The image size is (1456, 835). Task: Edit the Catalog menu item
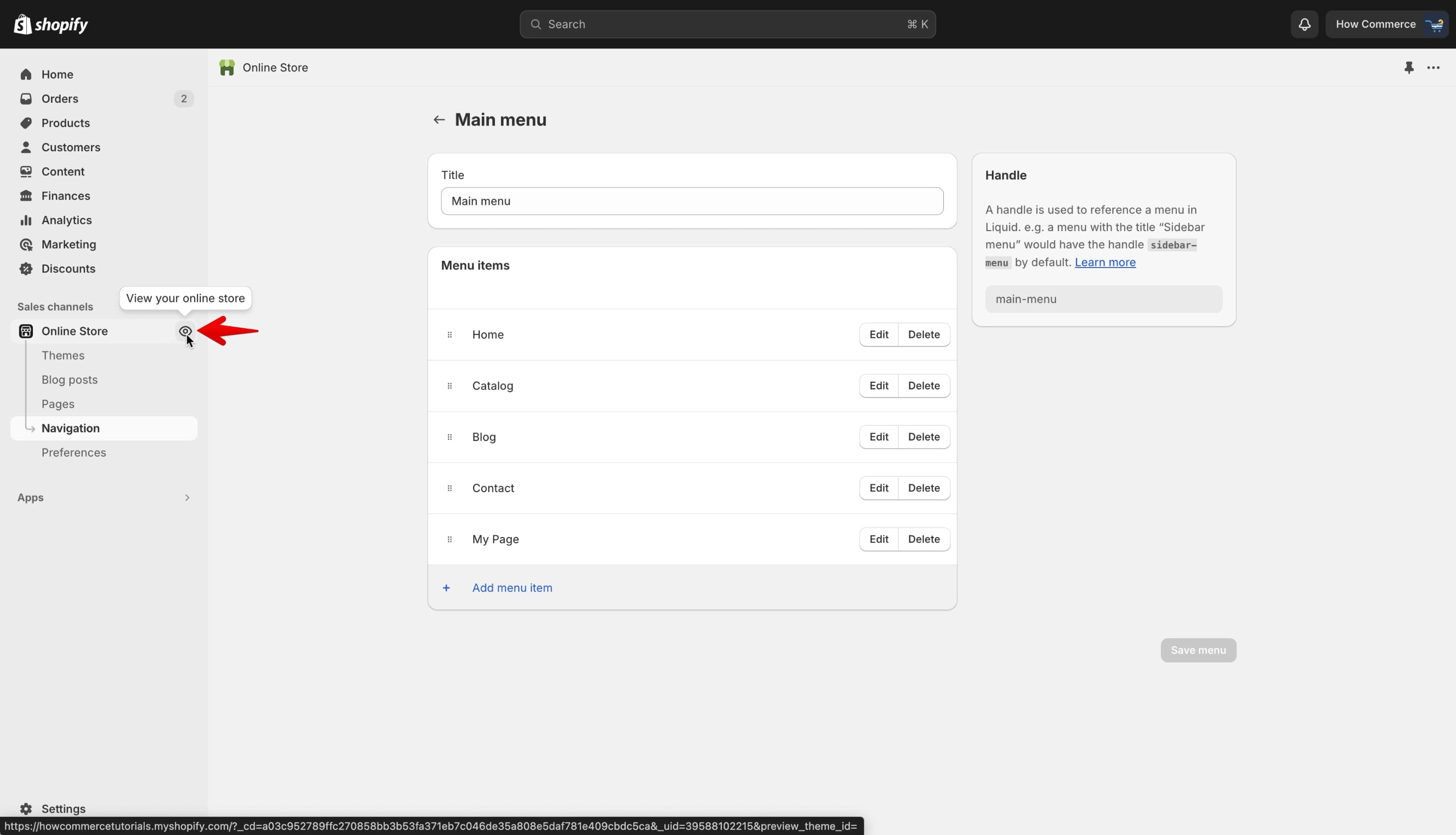879,386
